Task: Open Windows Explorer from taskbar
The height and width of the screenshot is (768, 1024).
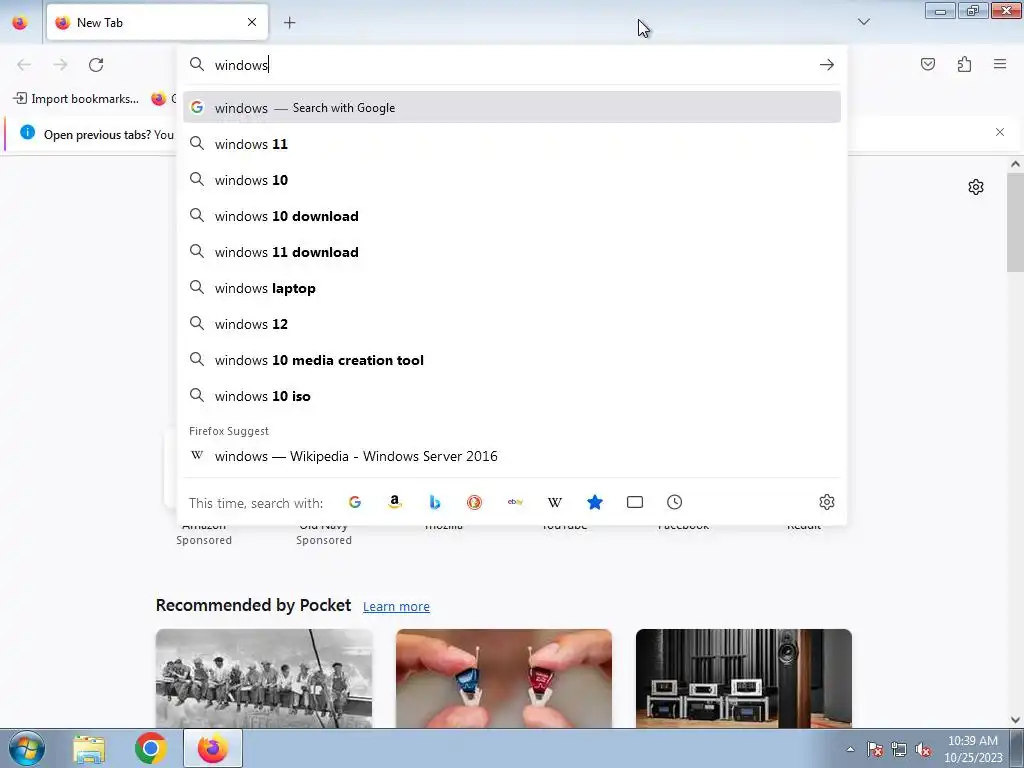Action: [x=89, y=749]
